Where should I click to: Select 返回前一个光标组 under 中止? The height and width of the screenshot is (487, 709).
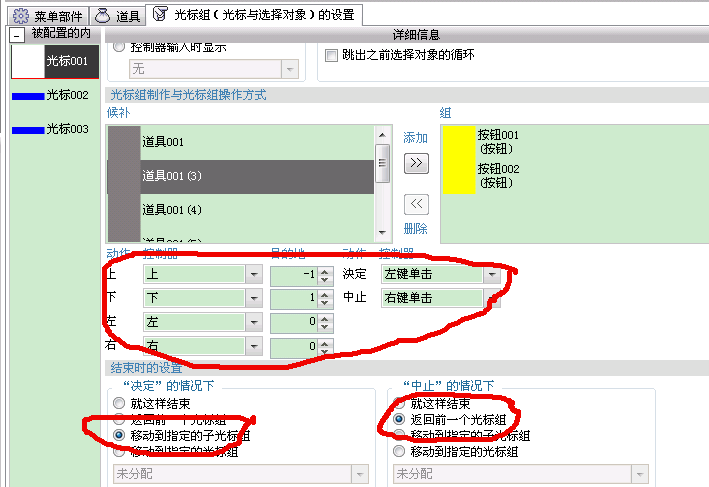pyautogui.click(x=399, y=419)
